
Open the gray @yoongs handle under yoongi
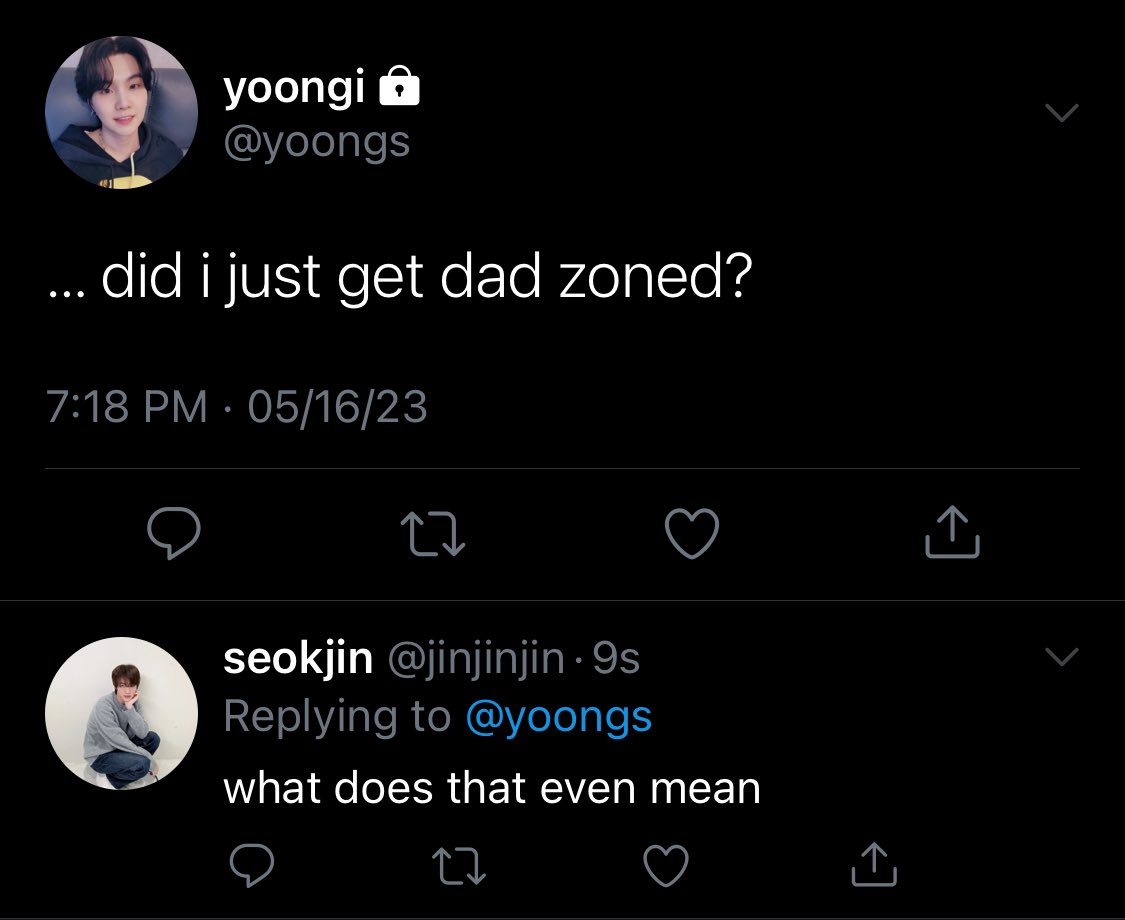click(316, 143)
